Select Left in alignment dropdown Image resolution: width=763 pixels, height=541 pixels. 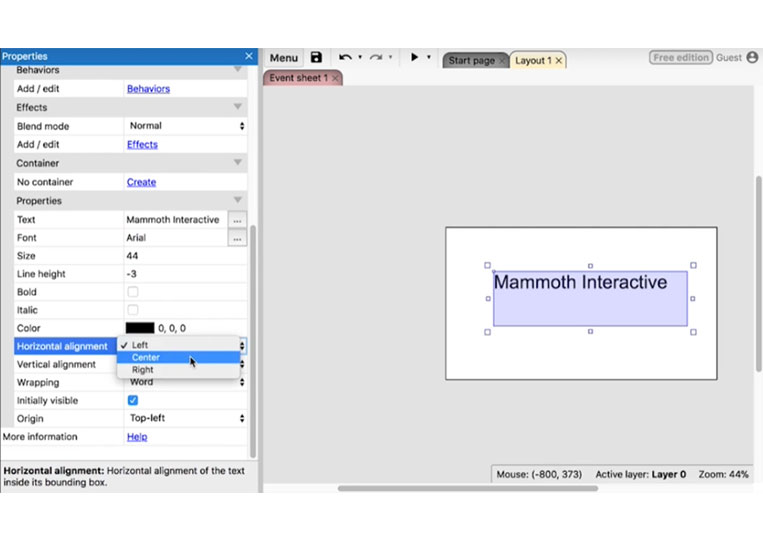coord(179,345)
